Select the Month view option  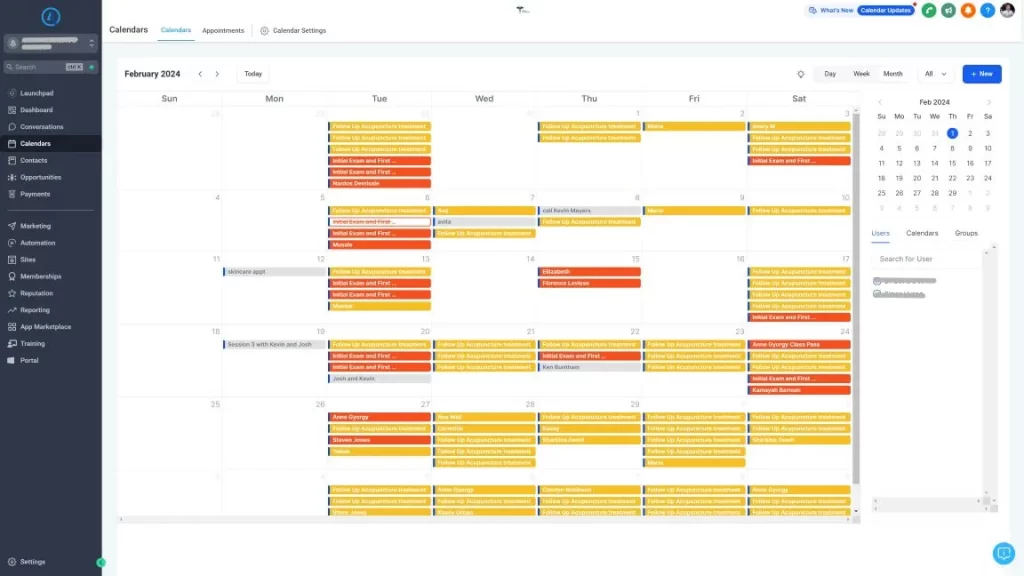(892, 74)
